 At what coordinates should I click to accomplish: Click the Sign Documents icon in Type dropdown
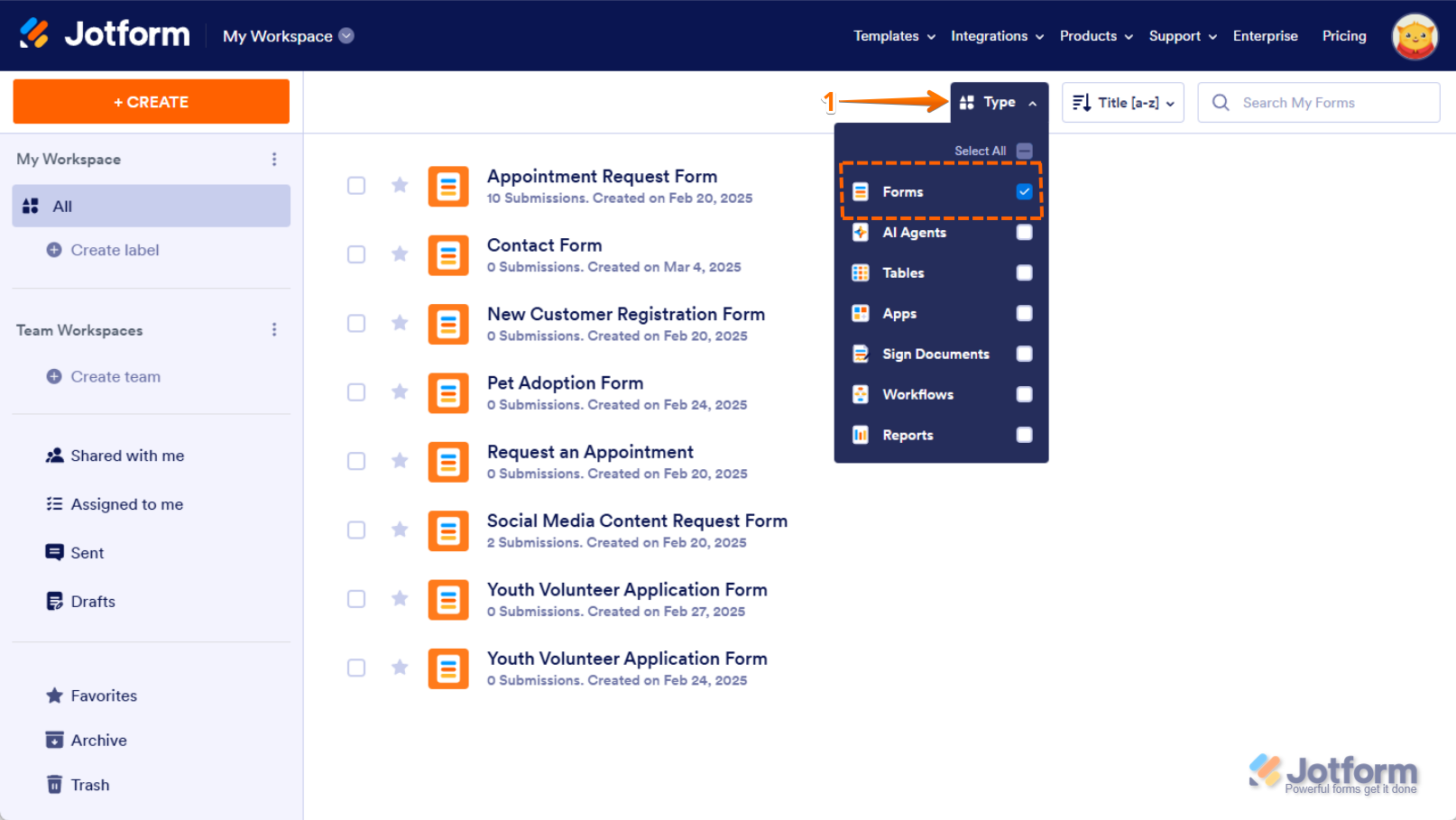(x=860, y=354)
